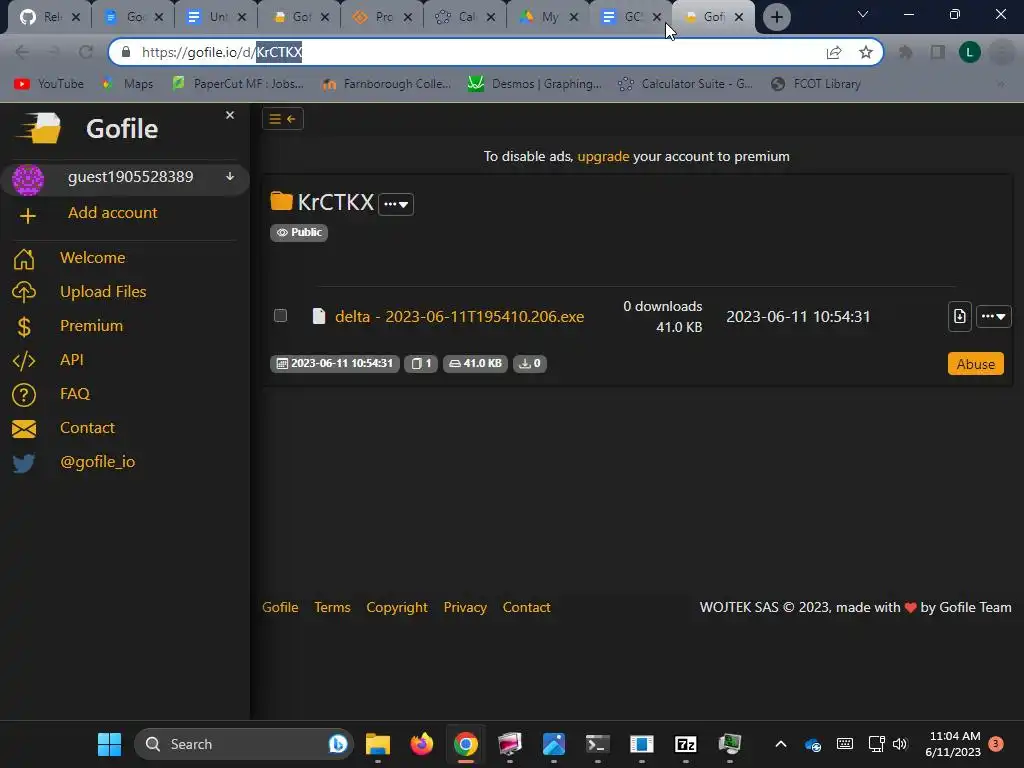Click the plus icon beside Add account

tap(27, 216)
